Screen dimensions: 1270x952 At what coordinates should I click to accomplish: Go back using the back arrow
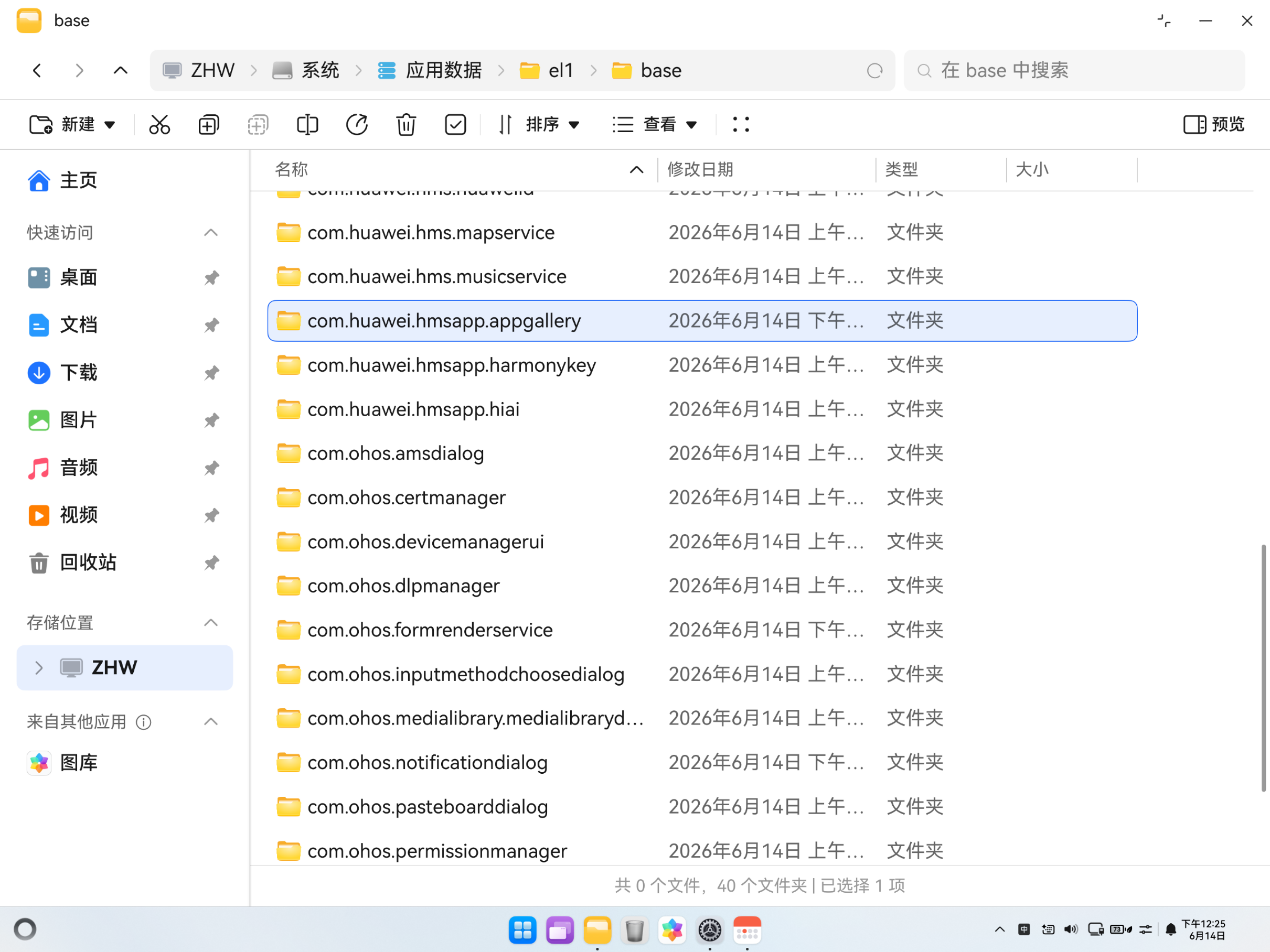(37, 70)
